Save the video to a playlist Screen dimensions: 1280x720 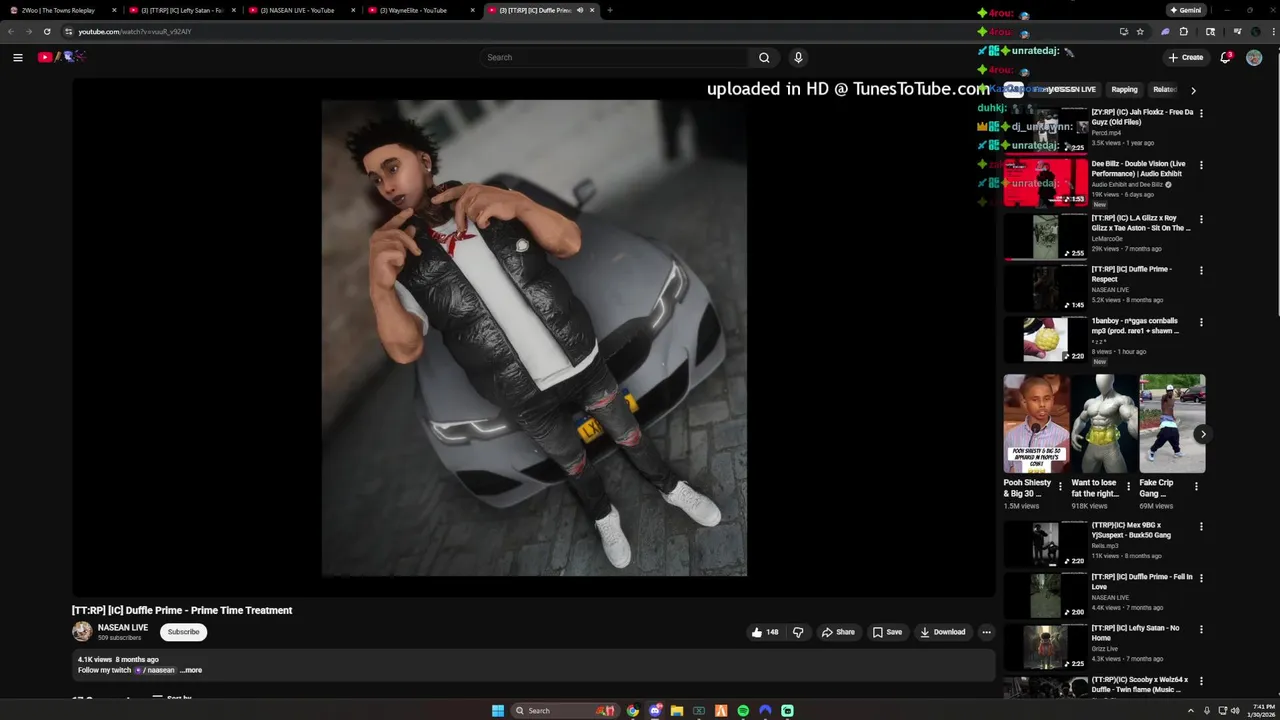887,632
